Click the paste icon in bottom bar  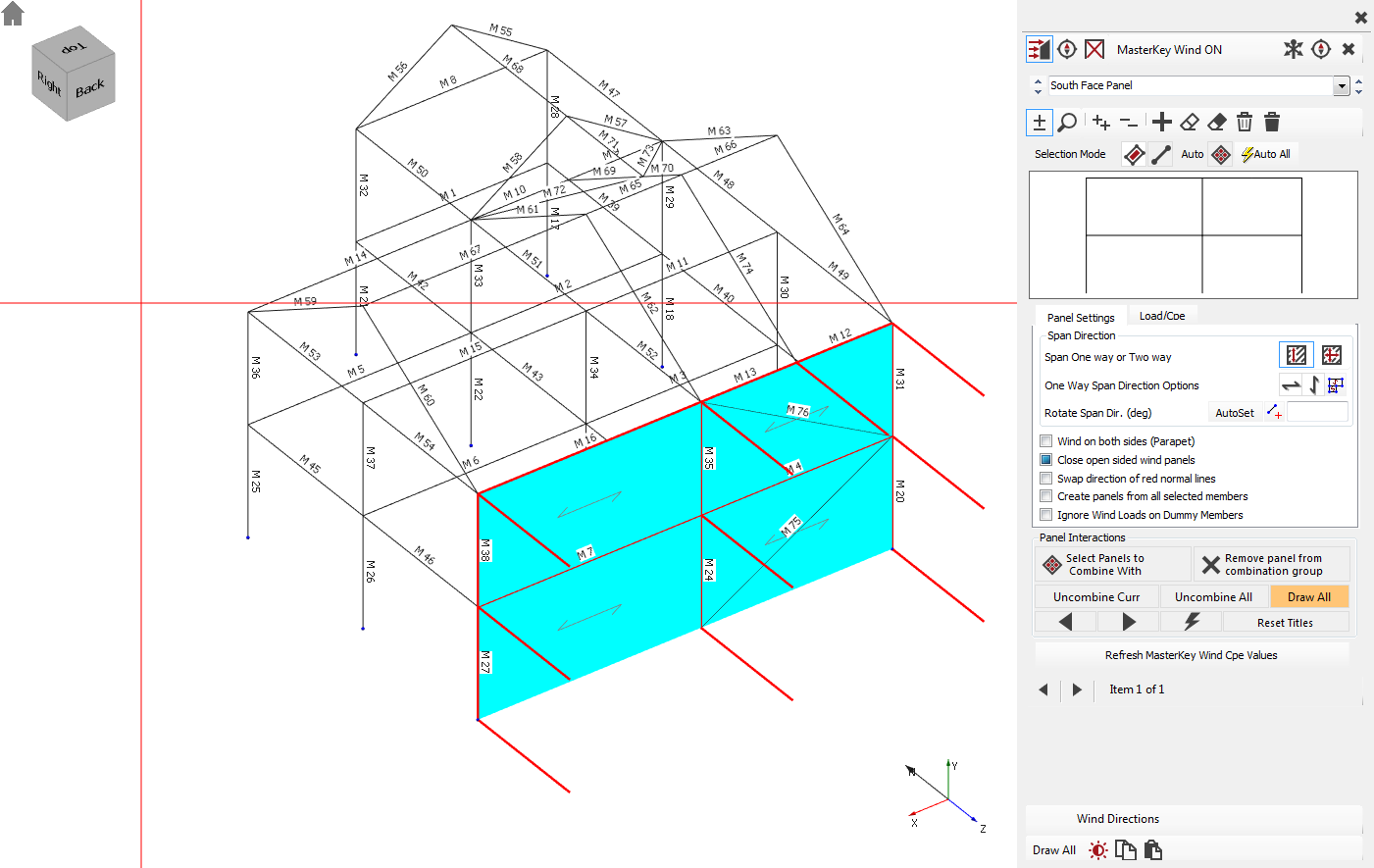[x=1153, y=850]
